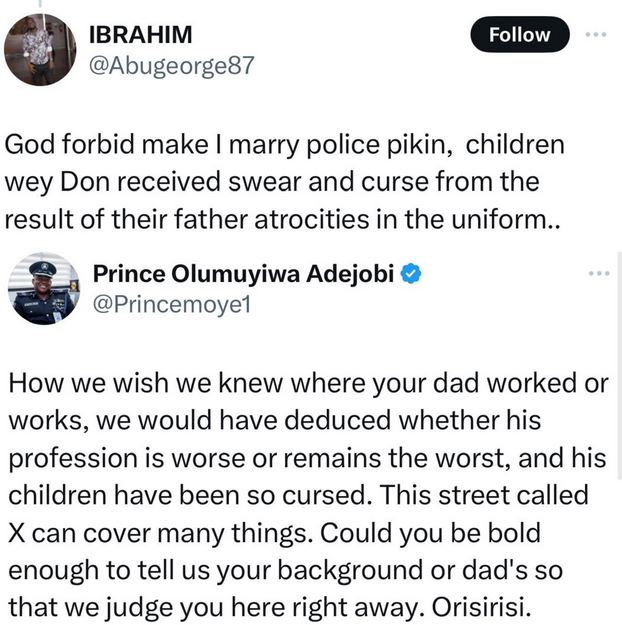Screen dimensions: 622x625
Task: Open the @Princemoye1 handle
Action: tap(175, 305)
